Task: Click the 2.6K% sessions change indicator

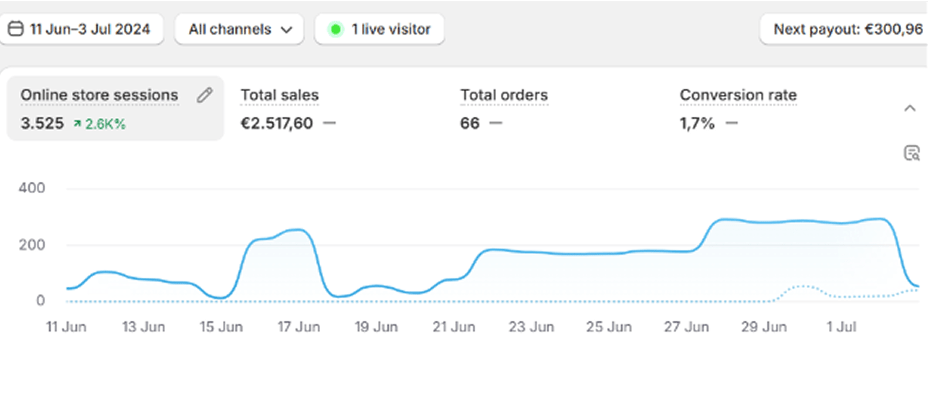Action: pos(99,124)
